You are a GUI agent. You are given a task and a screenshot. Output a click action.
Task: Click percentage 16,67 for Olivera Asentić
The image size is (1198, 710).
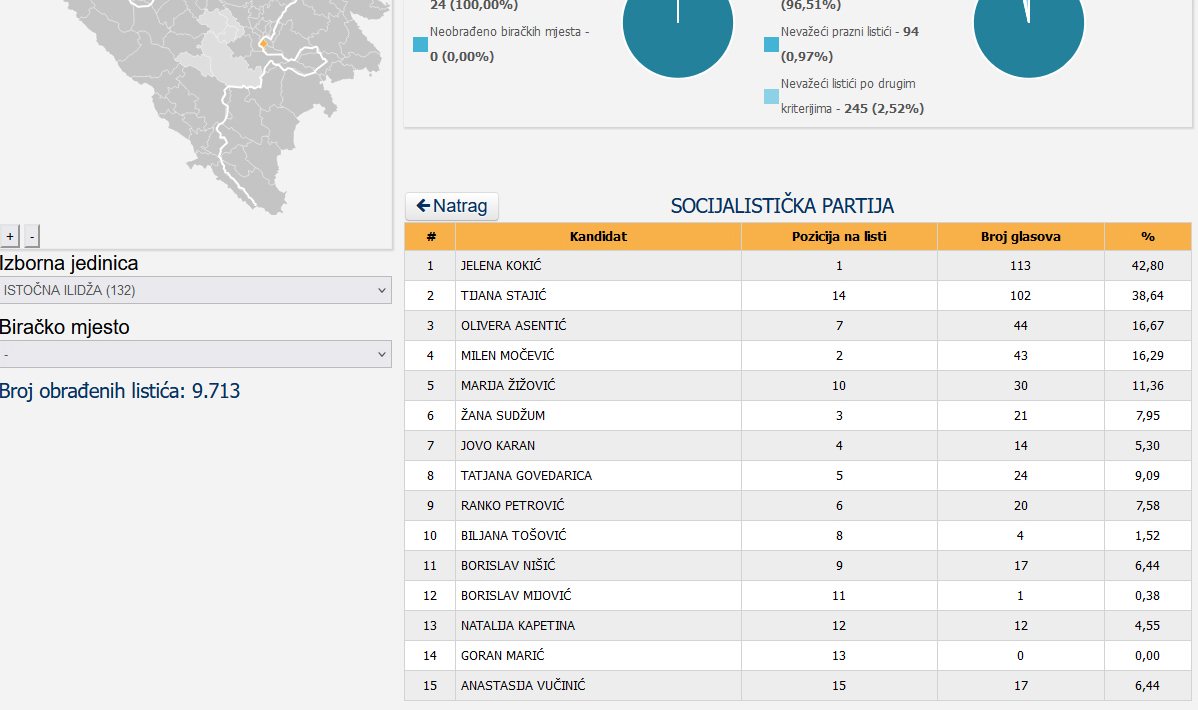pos(1148,326)
